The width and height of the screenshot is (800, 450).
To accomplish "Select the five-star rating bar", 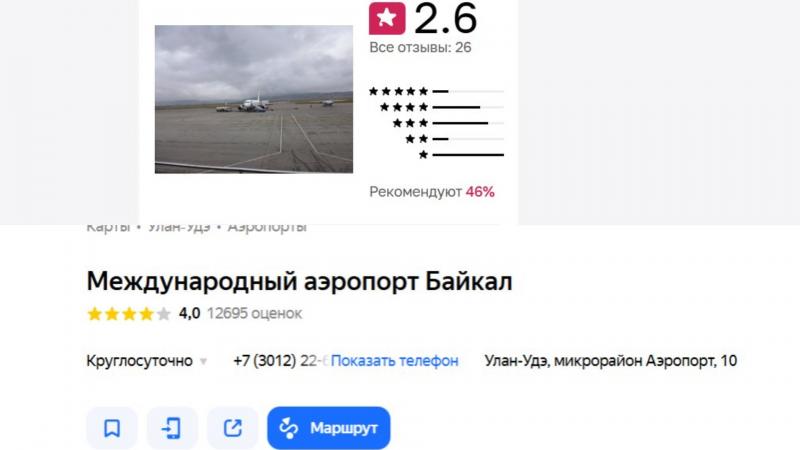I will [436, 91].
